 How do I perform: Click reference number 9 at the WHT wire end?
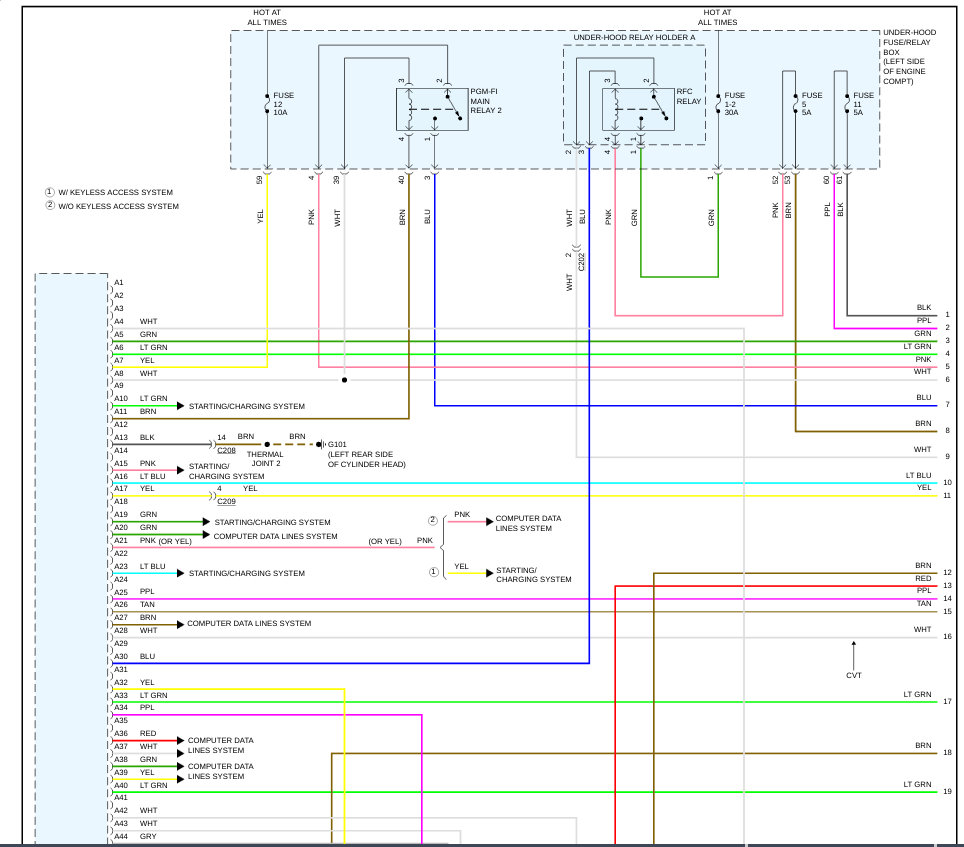947,456
